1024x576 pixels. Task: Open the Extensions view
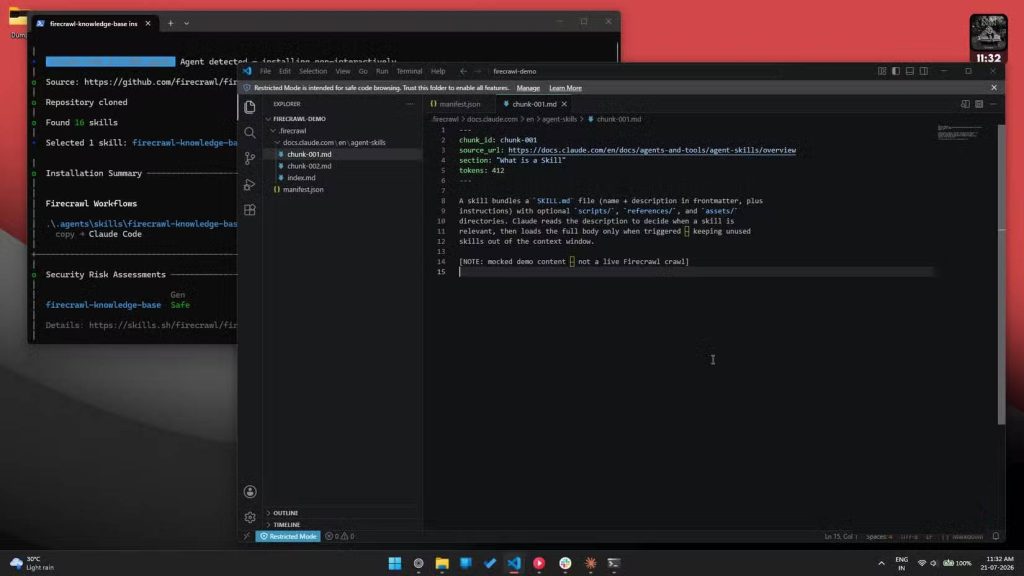click(250, 210)
